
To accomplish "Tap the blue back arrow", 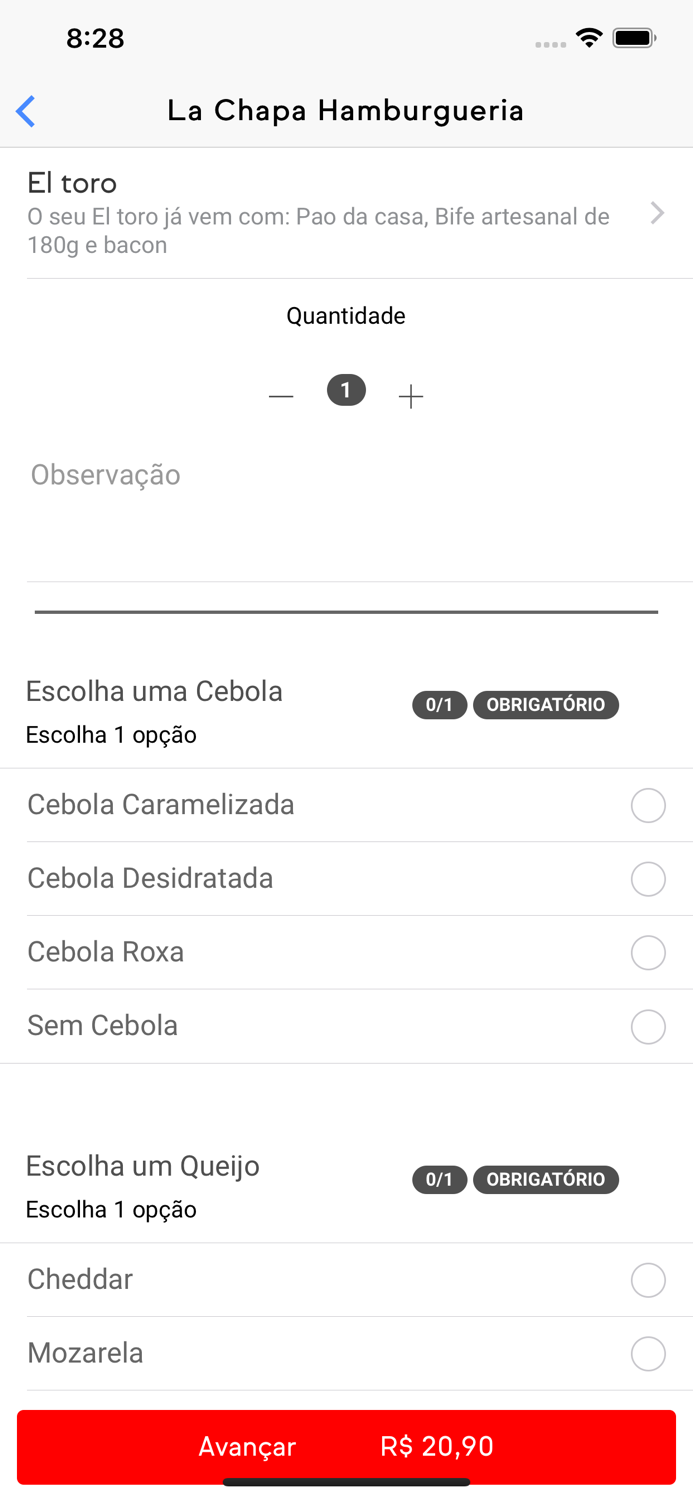I will coord(26,111).
